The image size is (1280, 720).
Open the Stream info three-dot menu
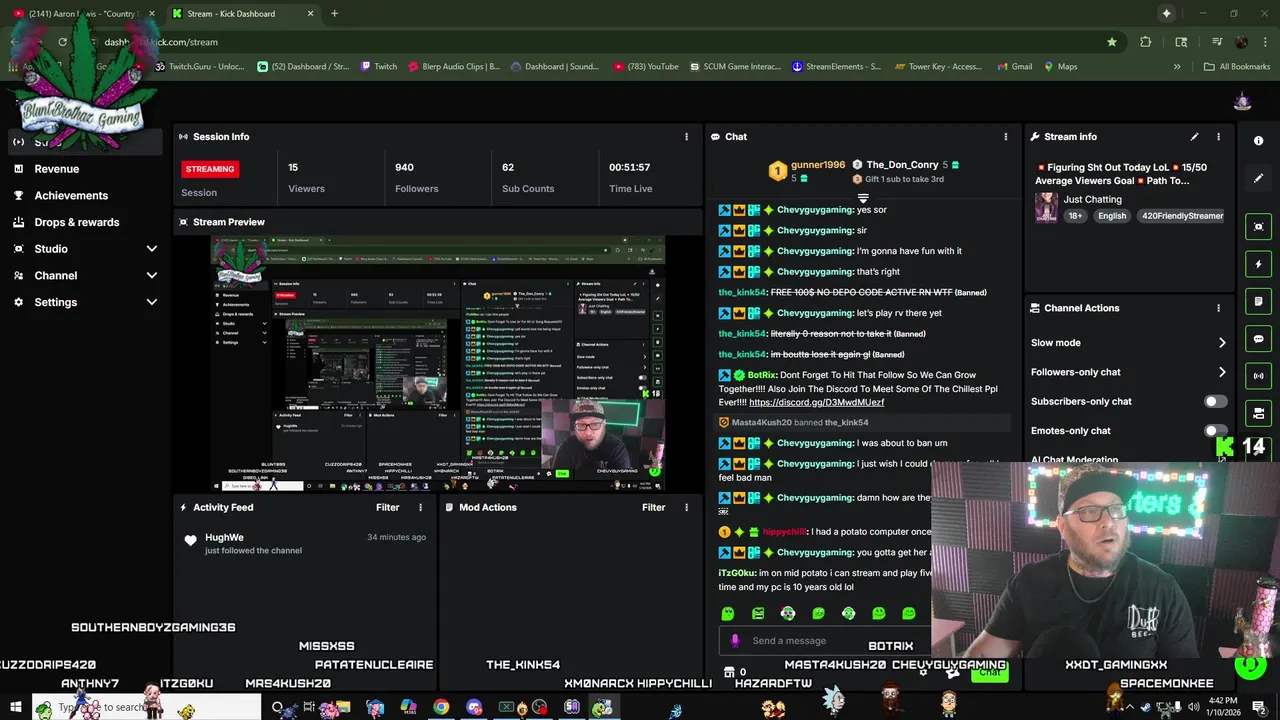point(1218,137)
